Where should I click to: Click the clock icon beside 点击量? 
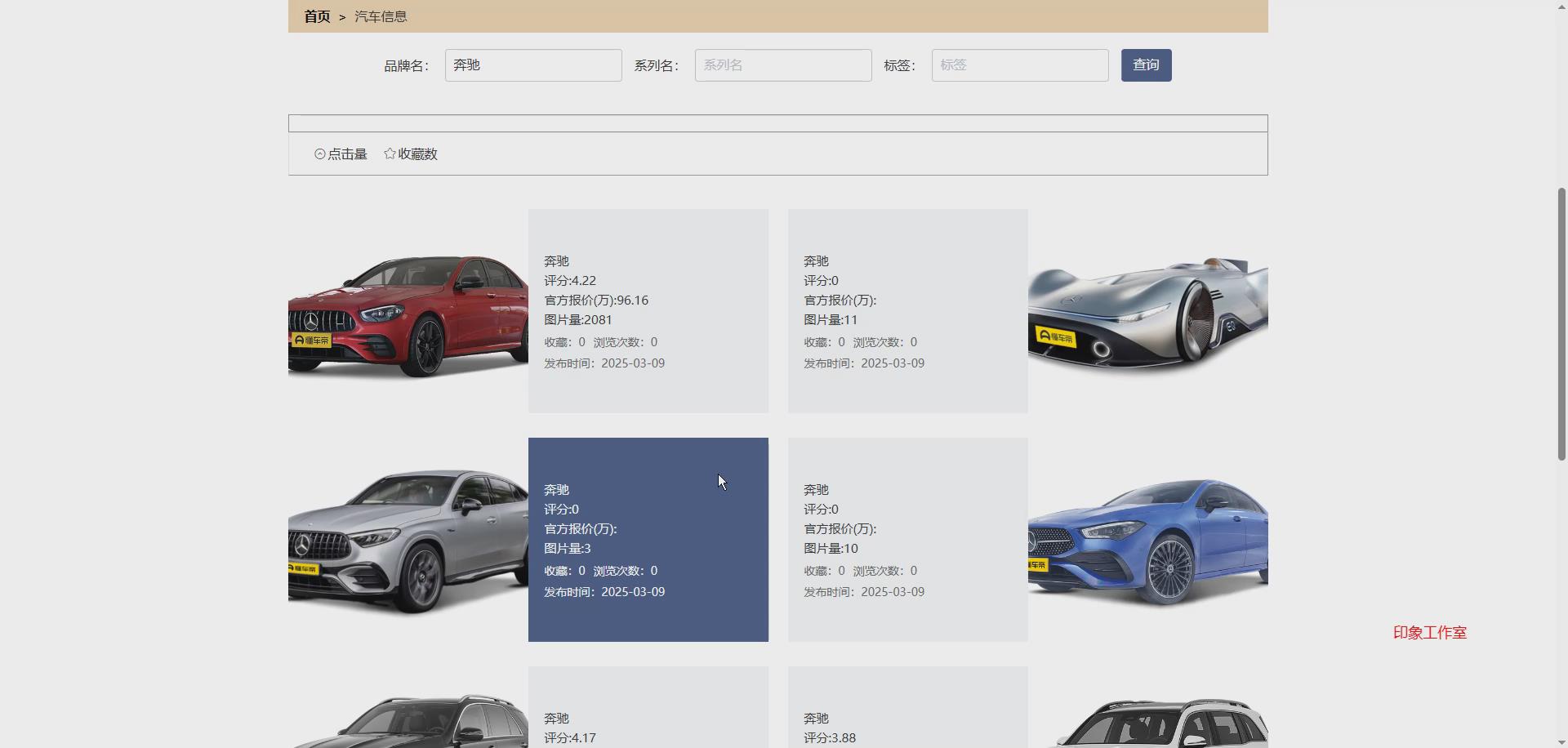coord(319,154)
